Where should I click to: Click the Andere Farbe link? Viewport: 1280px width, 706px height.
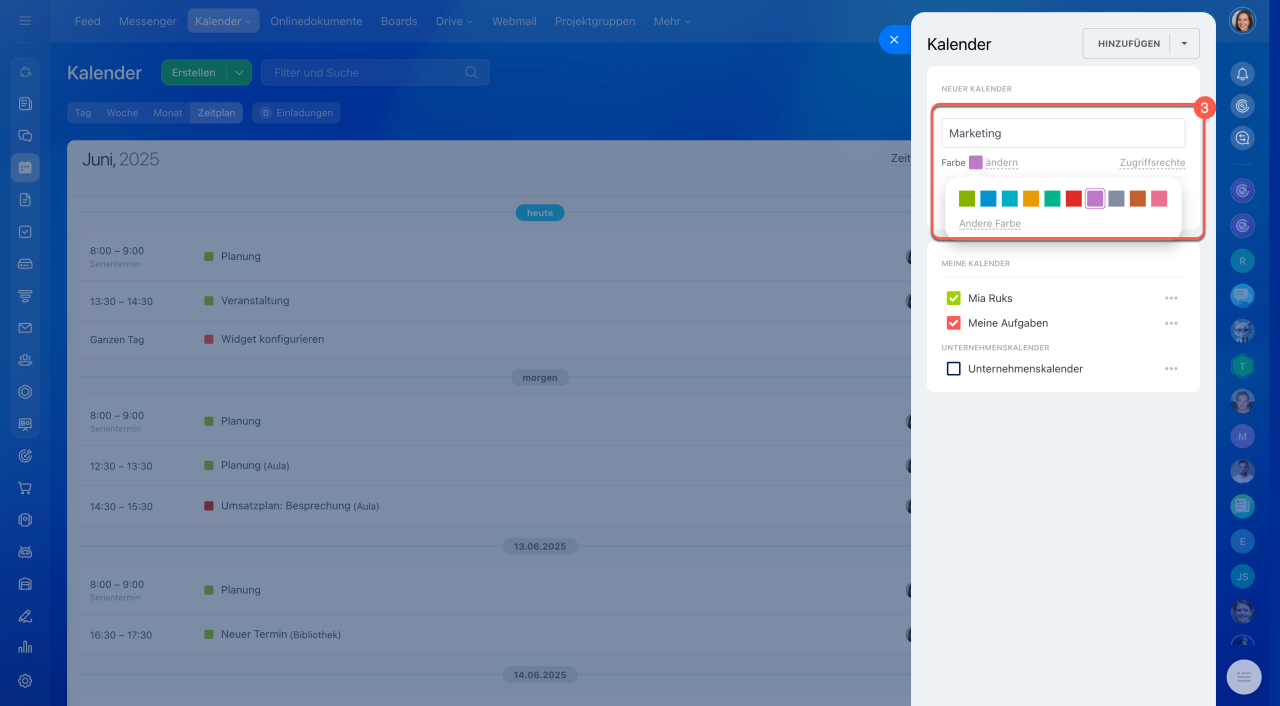tap(990, 224)
